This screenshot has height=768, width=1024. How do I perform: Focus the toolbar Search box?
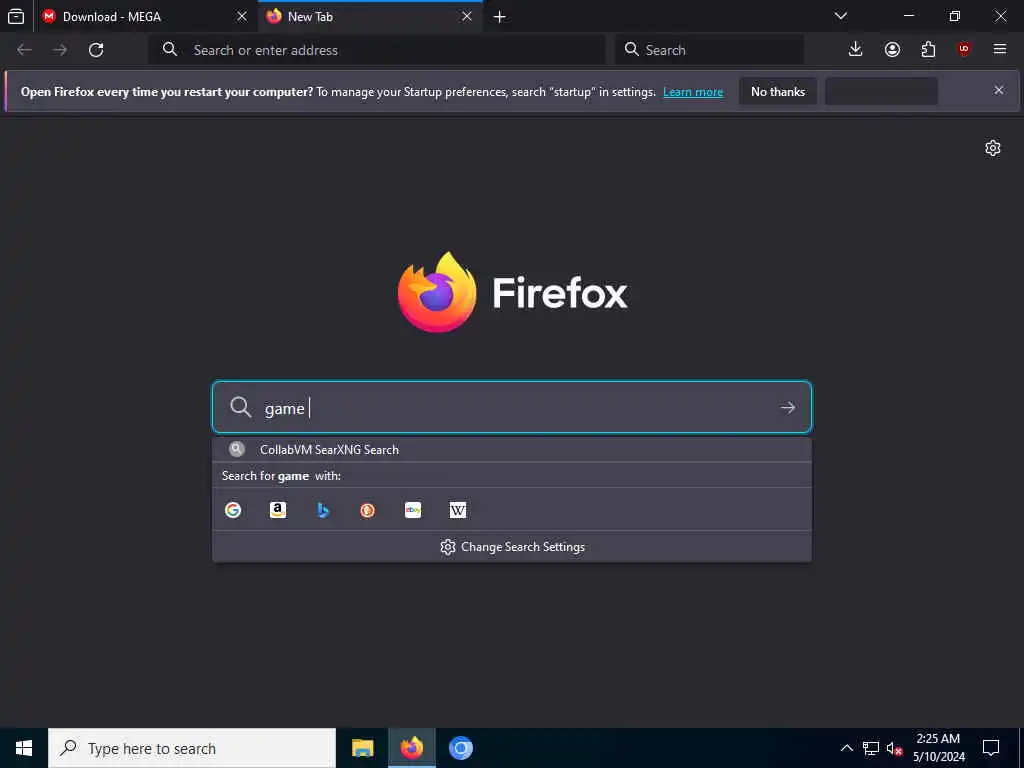(x=709, y=50)
